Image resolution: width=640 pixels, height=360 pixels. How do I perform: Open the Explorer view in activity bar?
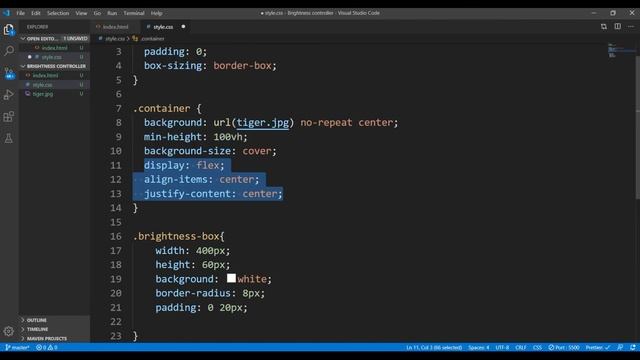(9, 29)
